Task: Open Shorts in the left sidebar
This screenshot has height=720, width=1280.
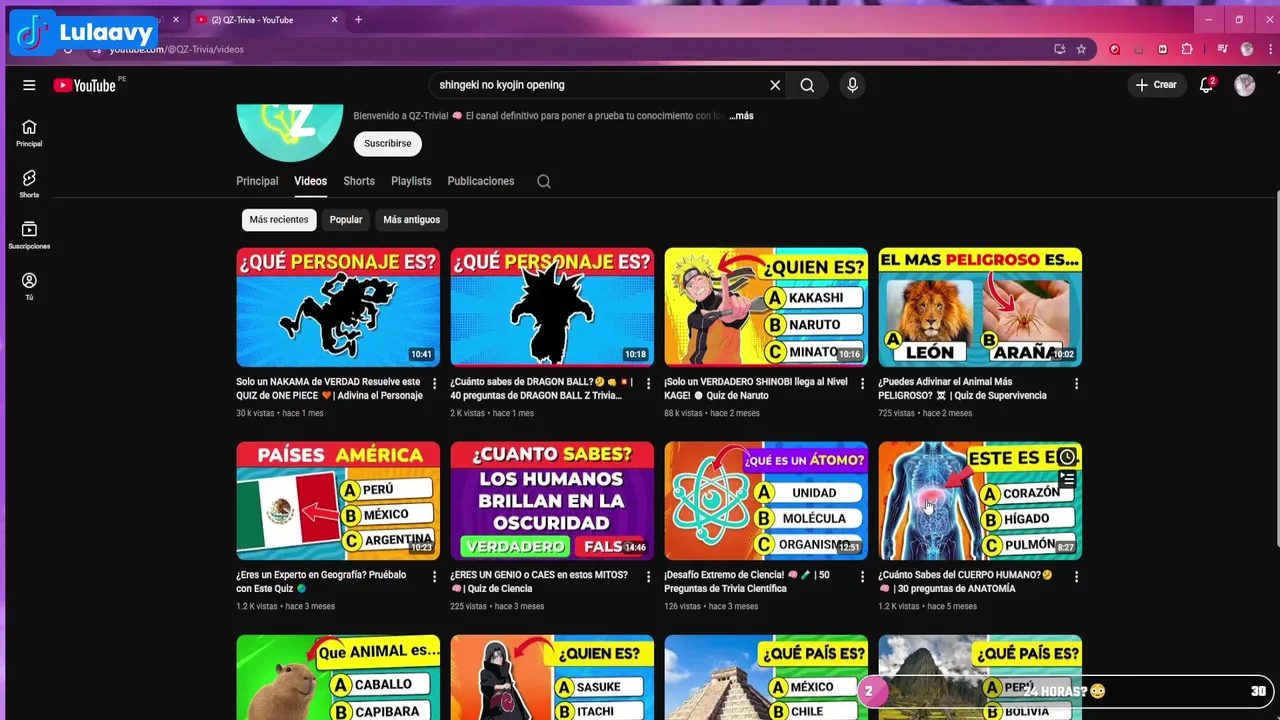Action: coord(29,184)
